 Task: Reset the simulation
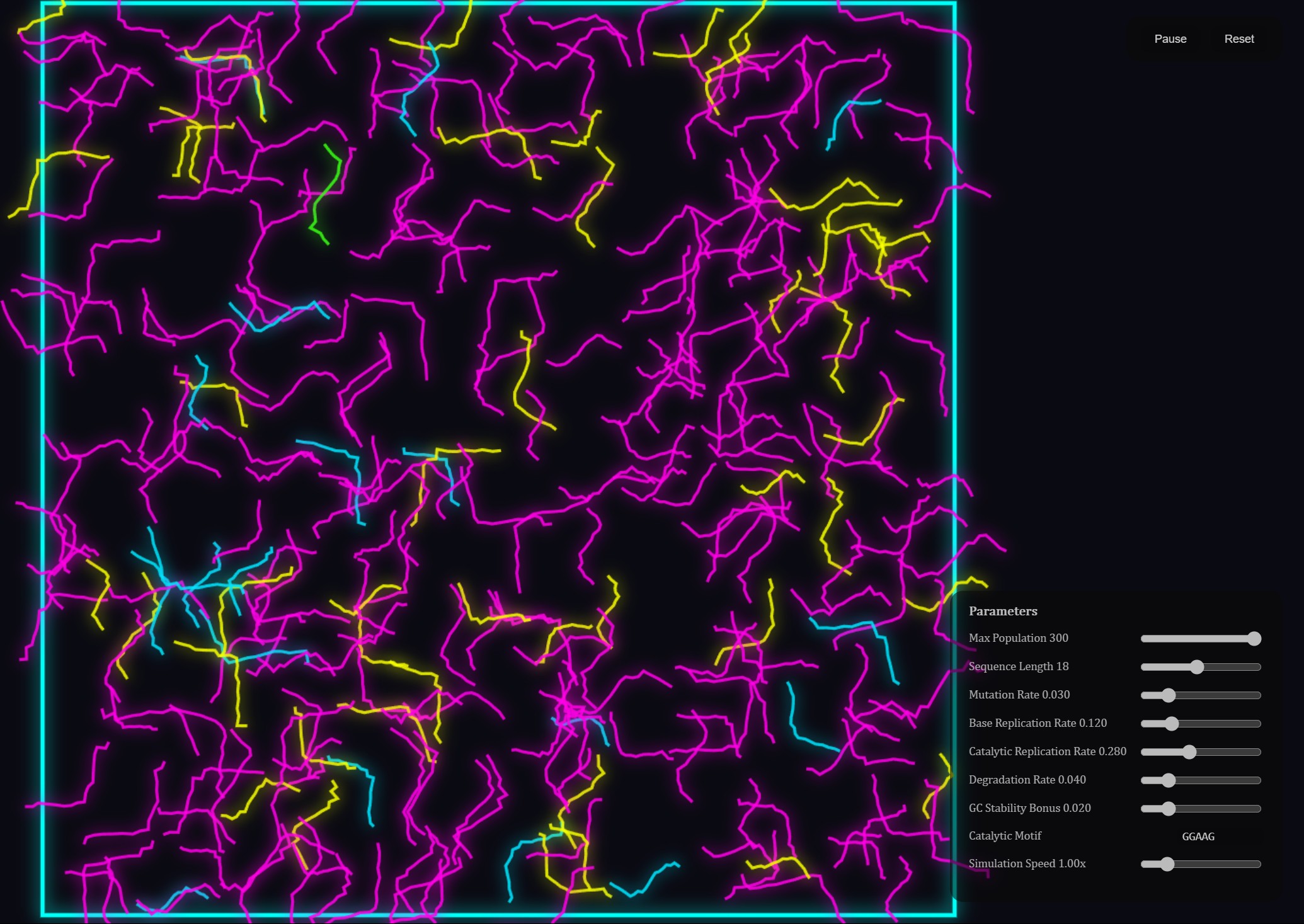click(1238, 39)
